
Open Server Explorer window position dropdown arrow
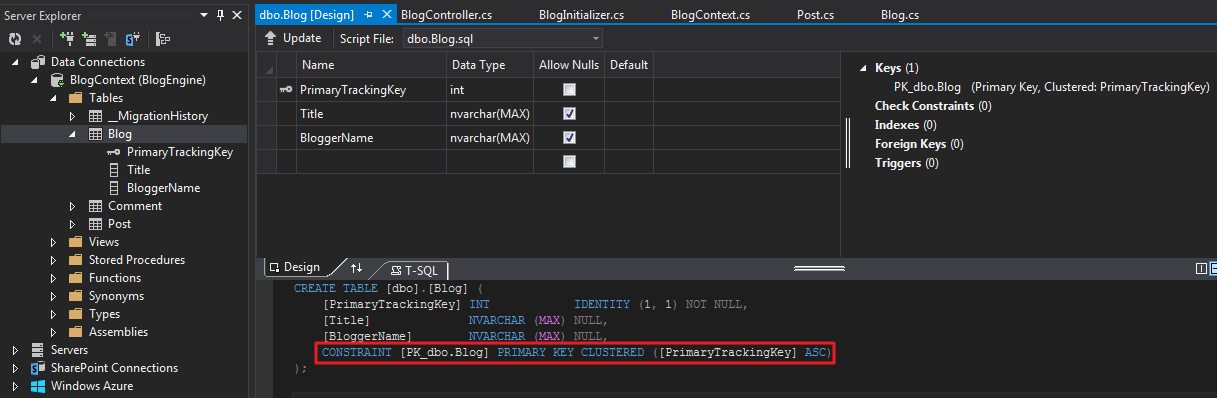click(x=204, y=16)
